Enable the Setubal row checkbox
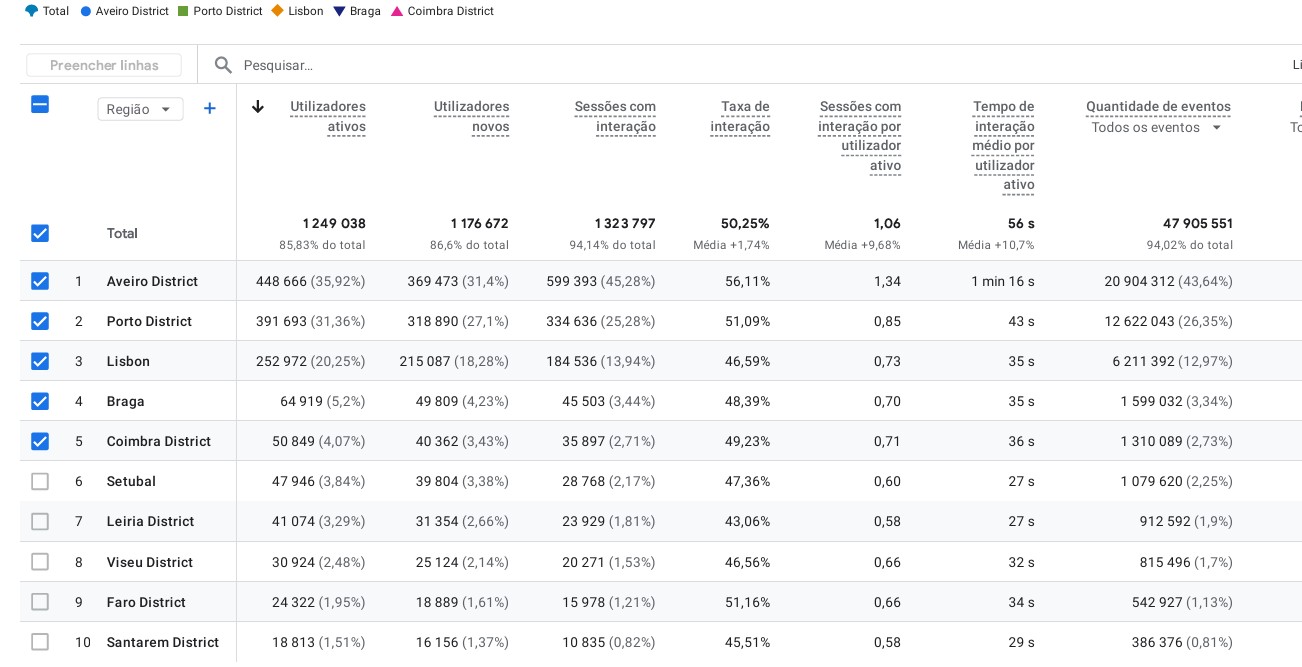The image size is (1302, 667). (x=40, y=481)
